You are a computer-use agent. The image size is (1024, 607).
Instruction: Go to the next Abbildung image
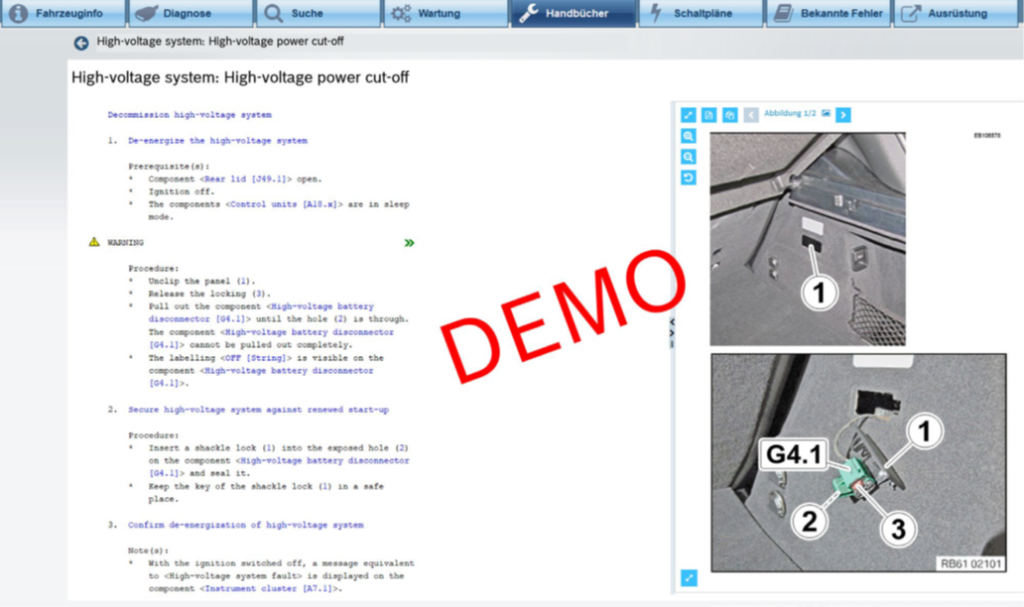(843, 115)
